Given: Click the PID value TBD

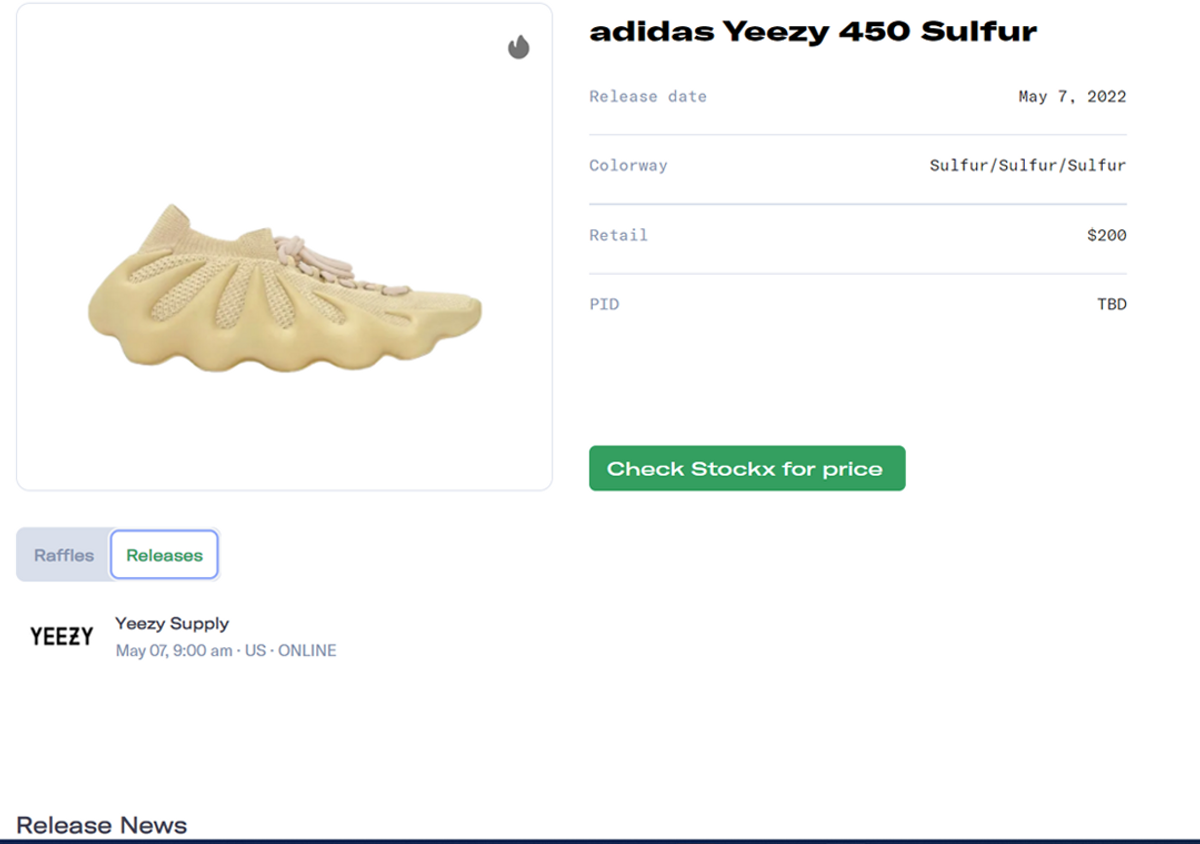Looking at the screenshot, I should coord(1113,304).
